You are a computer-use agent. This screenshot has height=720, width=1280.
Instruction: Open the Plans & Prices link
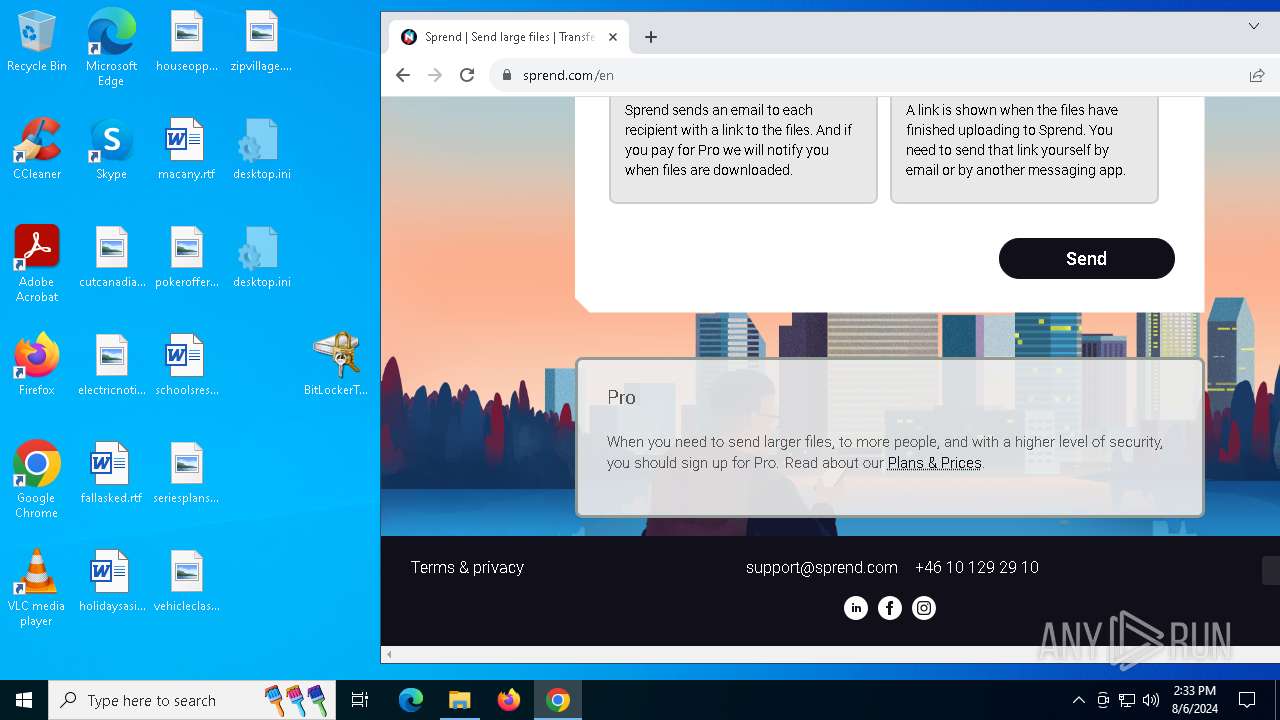click(x=935, y=463)
